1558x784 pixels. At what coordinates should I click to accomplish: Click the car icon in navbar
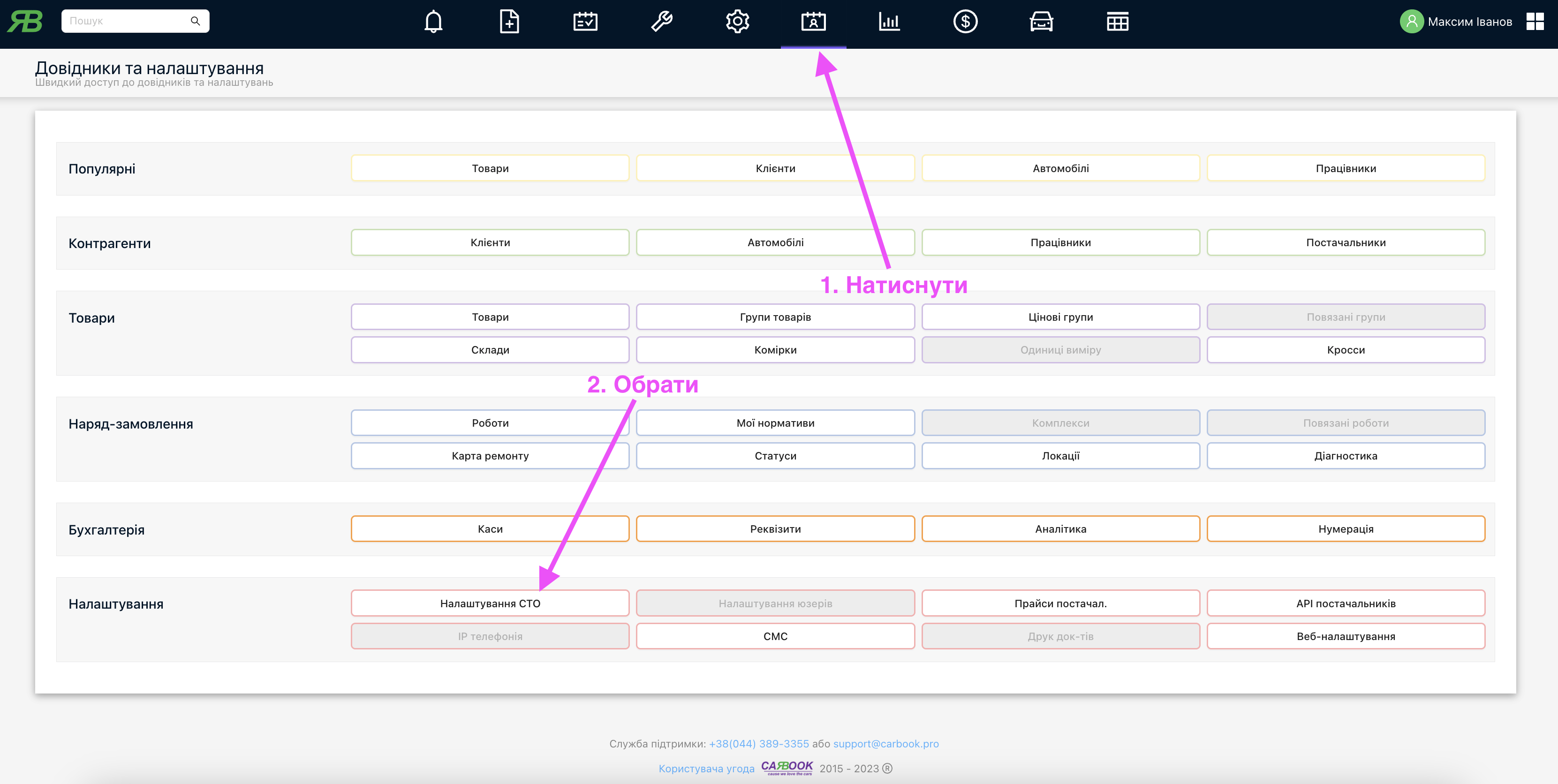pyautogui.click(x=1041, y=22)
